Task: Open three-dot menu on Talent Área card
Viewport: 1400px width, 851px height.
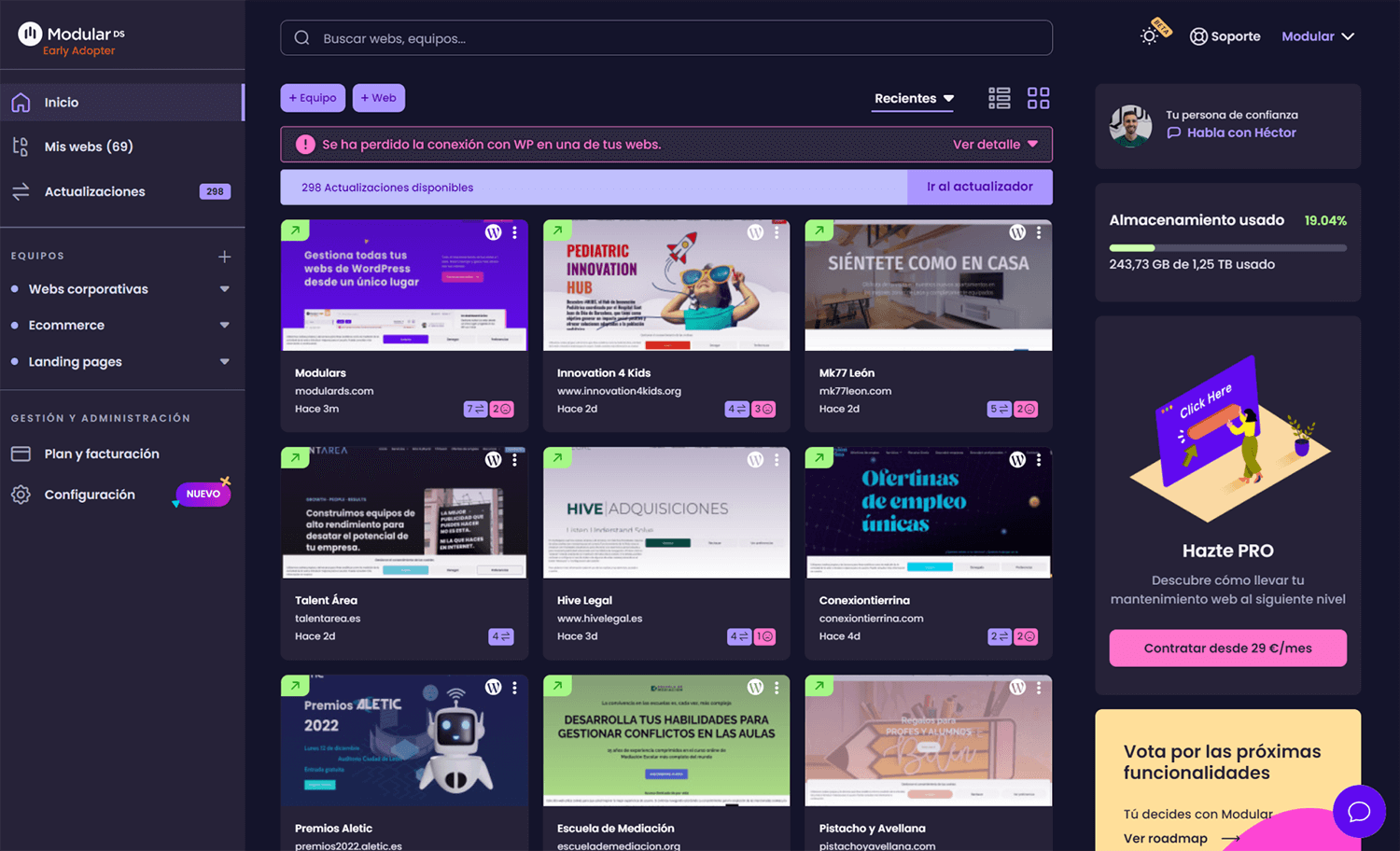Action: click(514, 460)
